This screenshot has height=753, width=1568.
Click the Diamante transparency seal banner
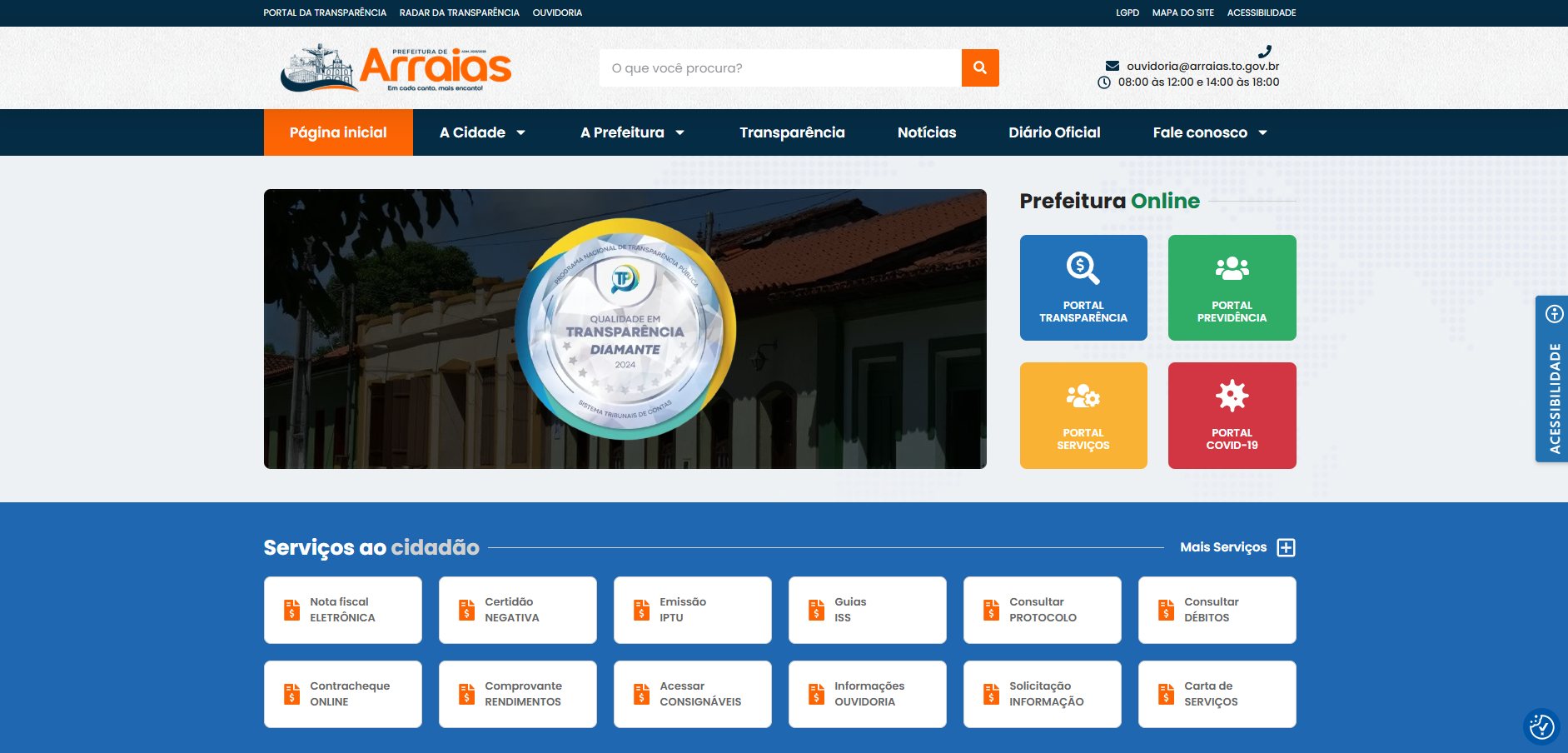(625, 329)
